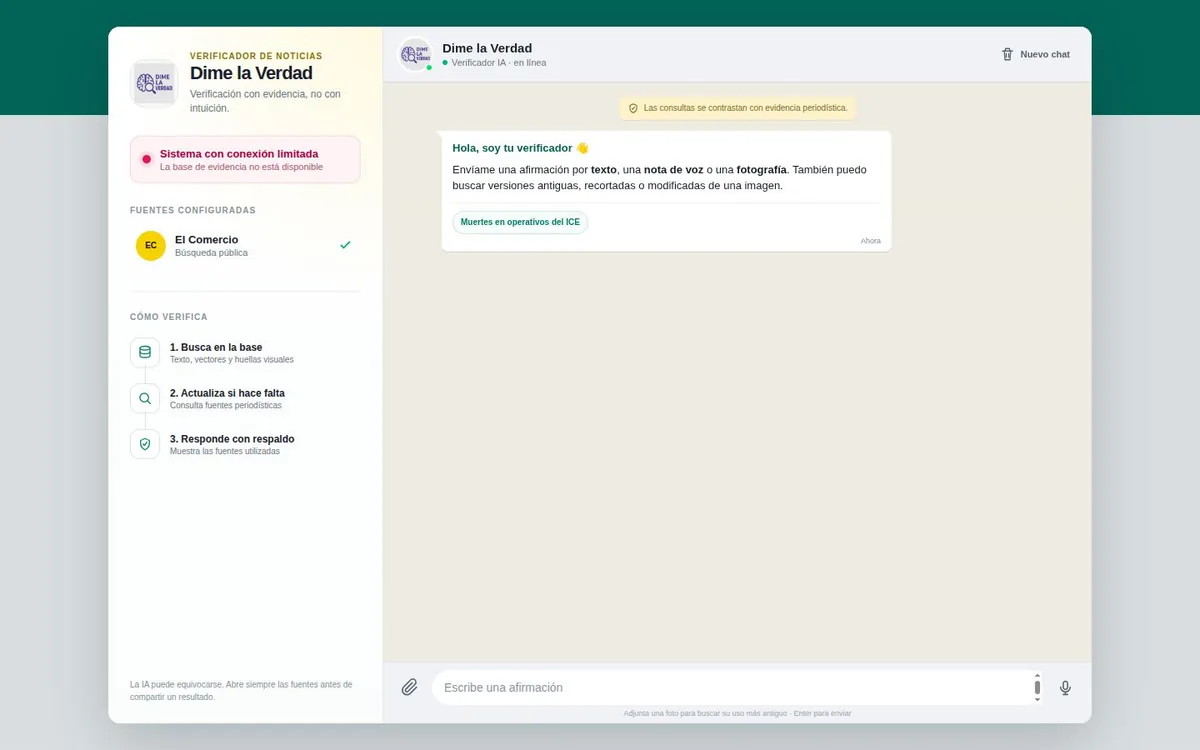Click the chat header avatar logo

[415, 54]
